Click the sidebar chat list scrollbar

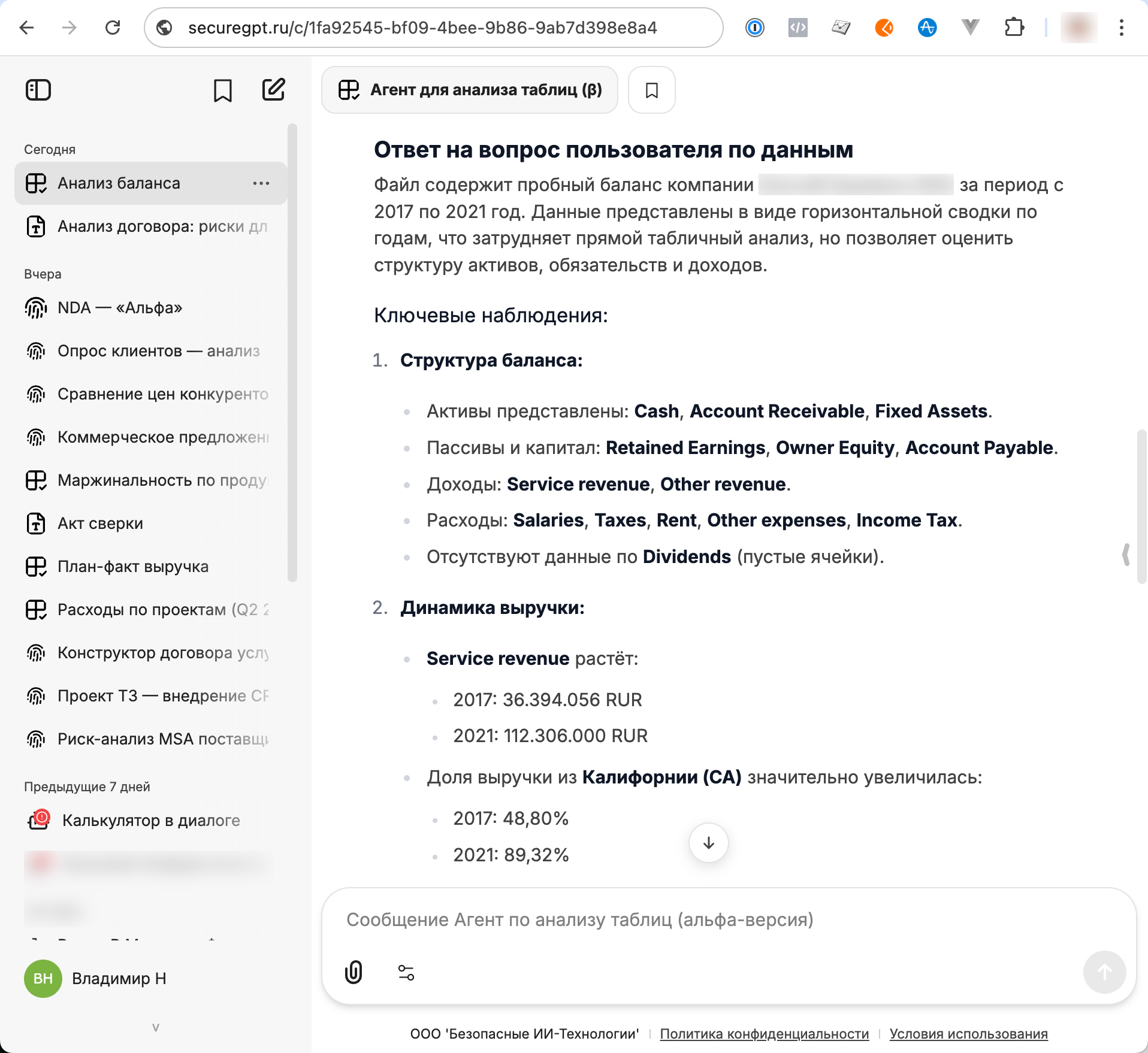click(x=292, y=353)
